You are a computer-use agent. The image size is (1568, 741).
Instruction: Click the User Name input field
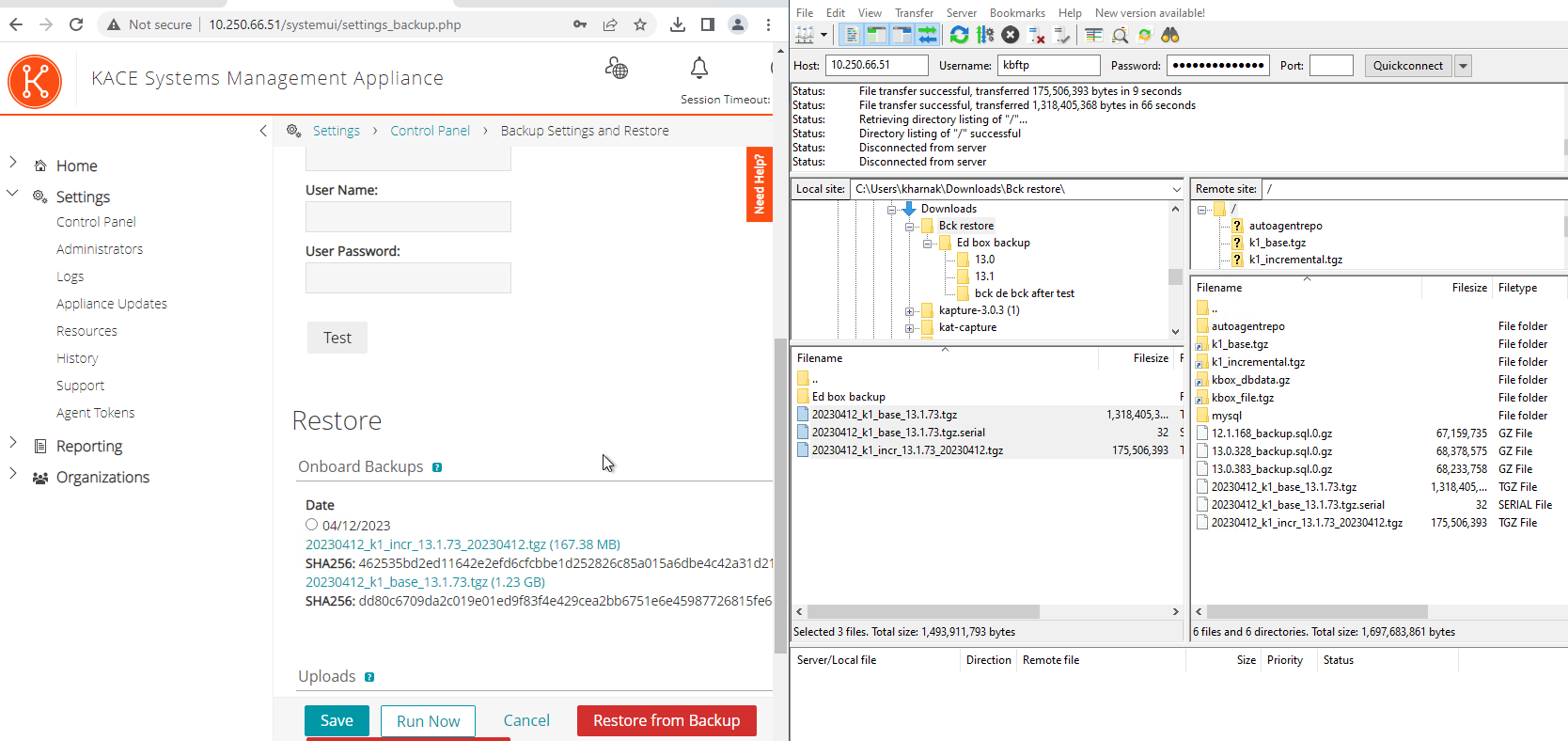pos(408,216)
